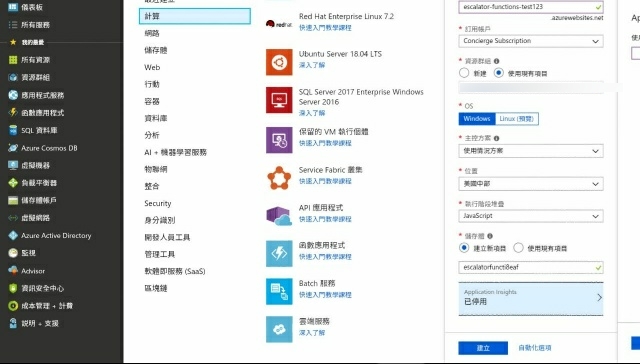Screen dimensions: 640x364
Task: Open the 虛擬網路 icon
Action: [13, 218]
